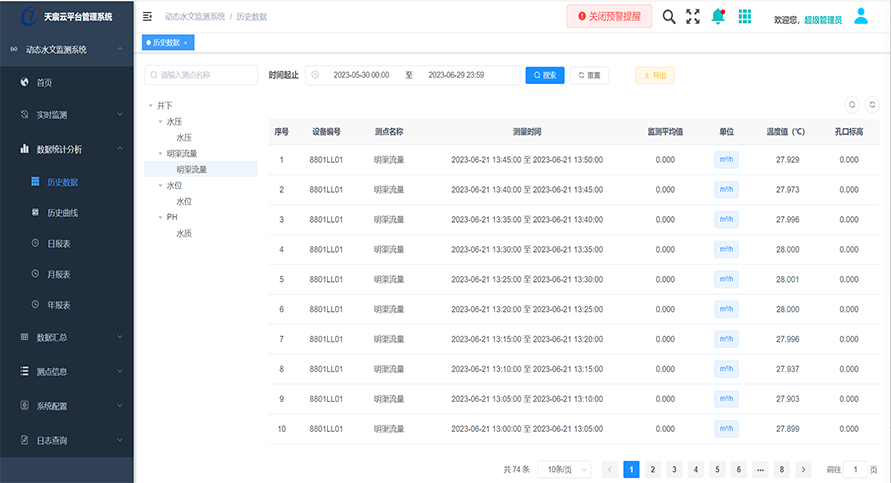Open the green grid apps icon
This screenshot has height=483, width=891.
tap(745, 17)
